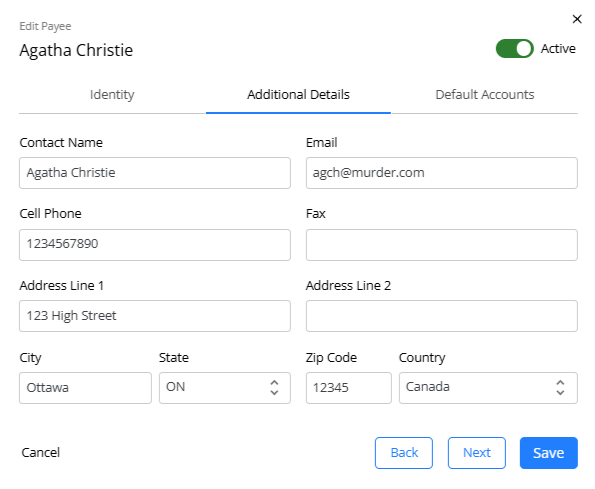
Task: Expand the Country dropdown showing Canada
Action: pyautogui.click(x=488, y=388)
